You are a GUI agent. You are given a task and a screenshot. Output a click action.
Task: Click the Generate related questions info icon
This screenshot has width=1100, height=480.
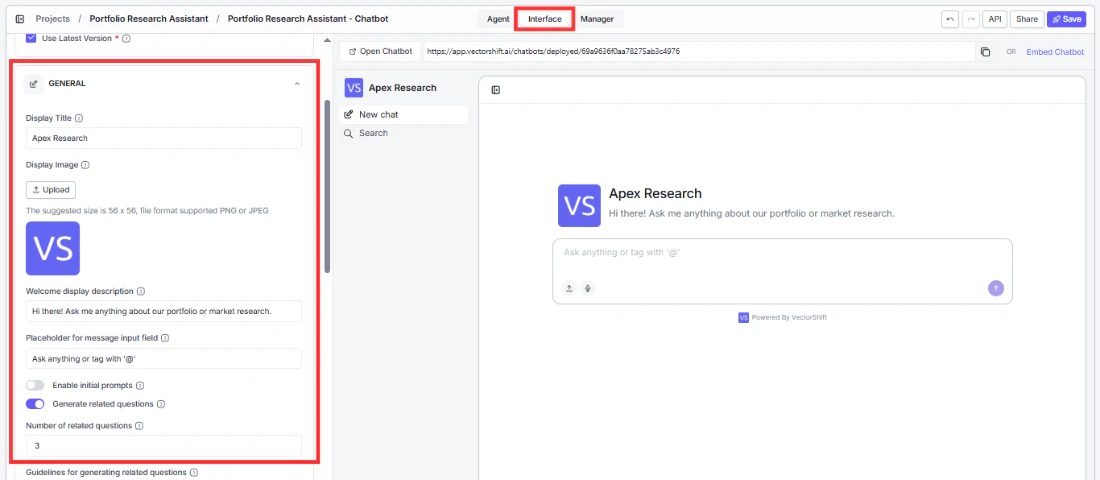(x=161, y=404)
